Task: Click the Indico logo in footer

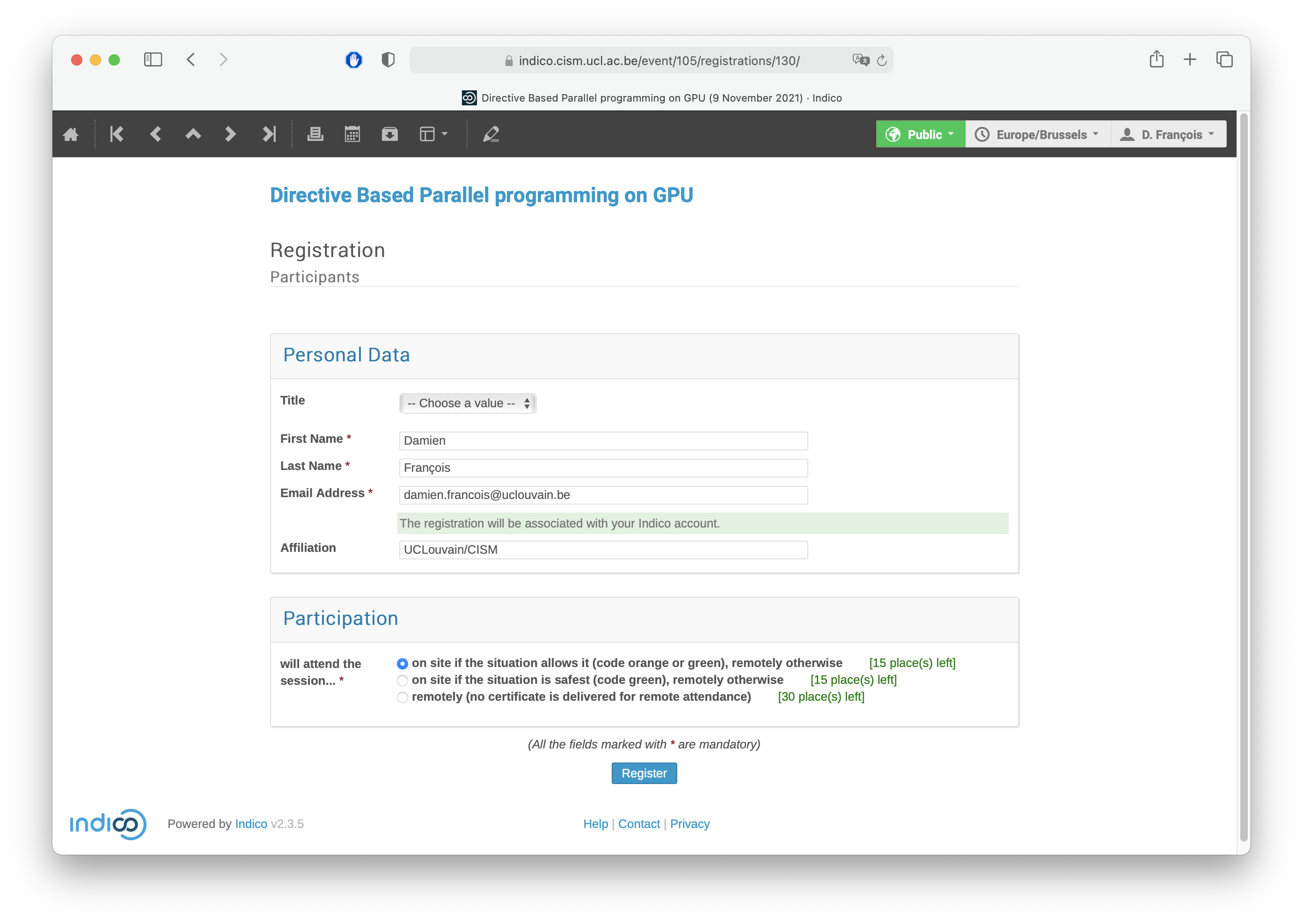Action: click(x=108, y=824)
